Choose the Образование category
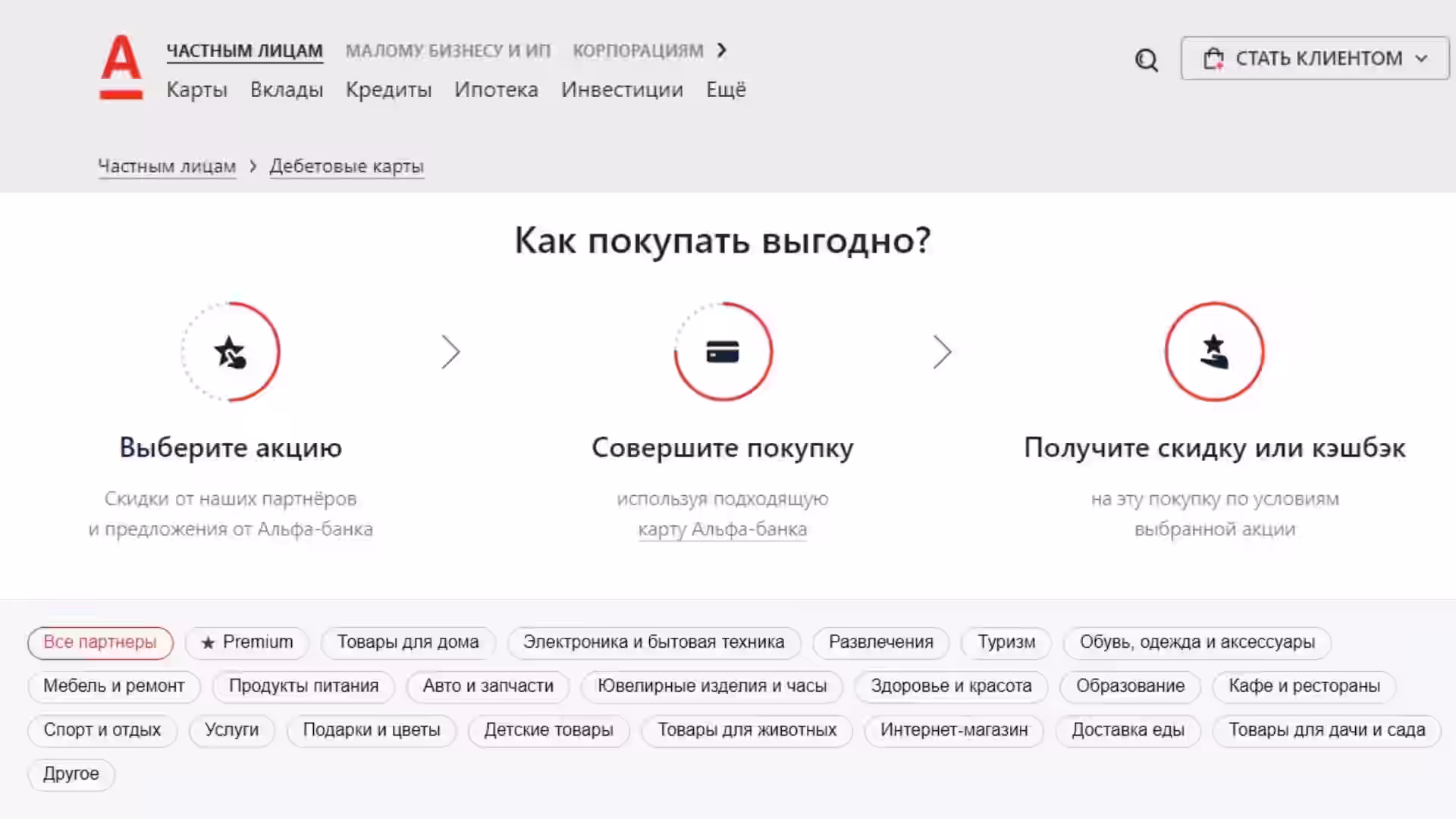Viewport: 1456px width, 819px height. [1130, 686]
